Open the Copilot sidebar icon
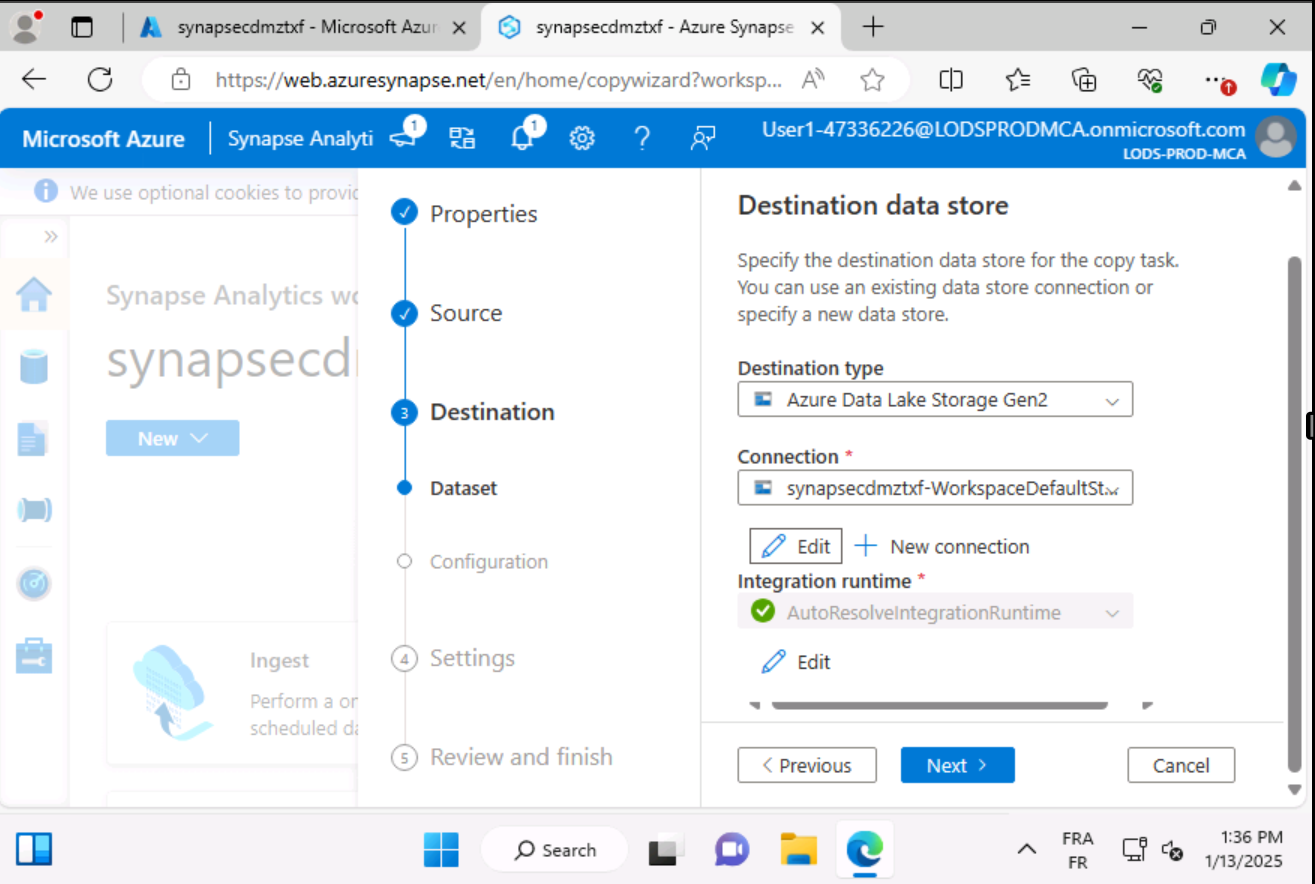The image size is (1315, 884). pyautogui.click(x=1279, y=80)
